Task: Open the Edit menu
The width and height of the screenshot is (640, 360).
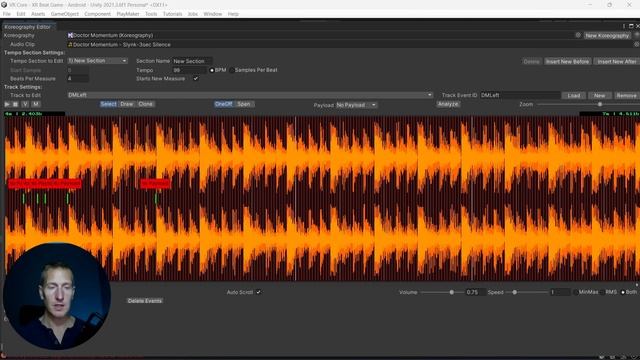Action: tap(21, 14)
